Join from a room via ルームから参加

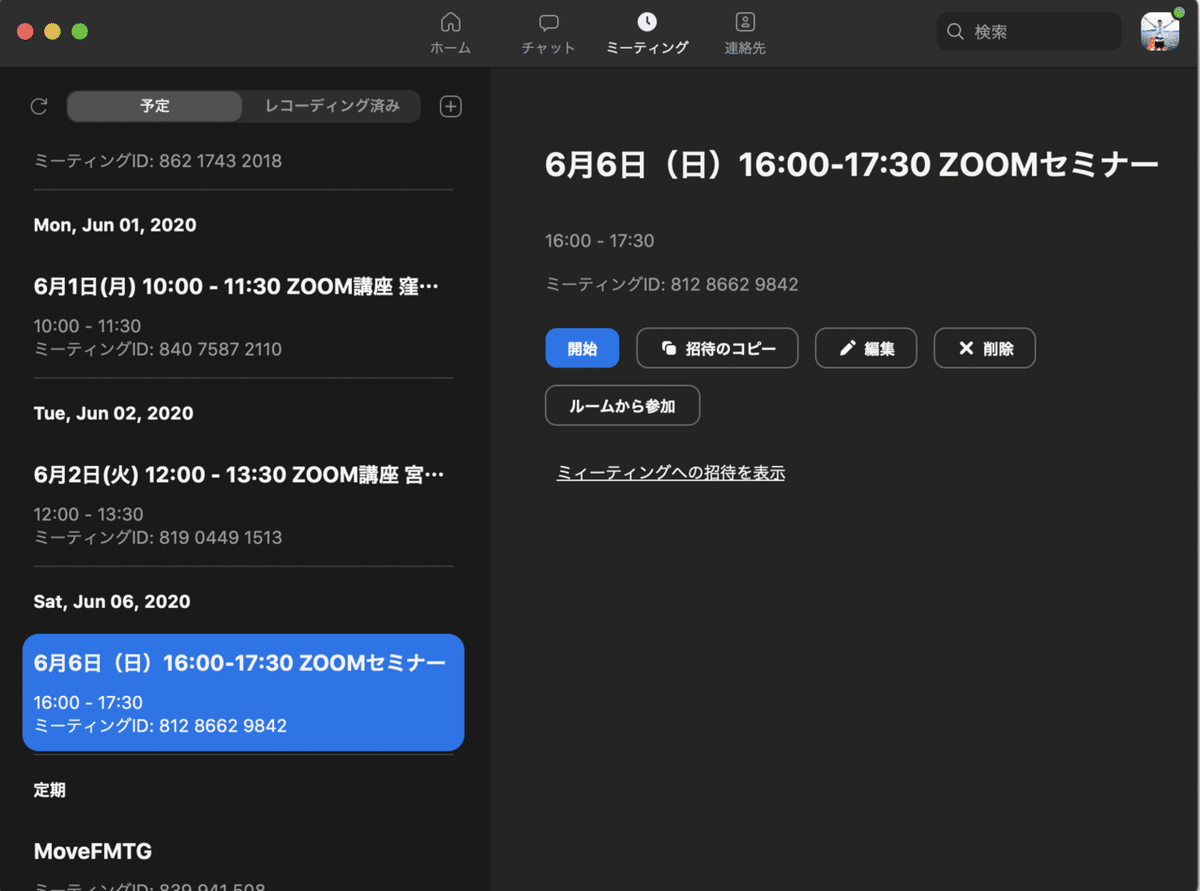point(622,405)
